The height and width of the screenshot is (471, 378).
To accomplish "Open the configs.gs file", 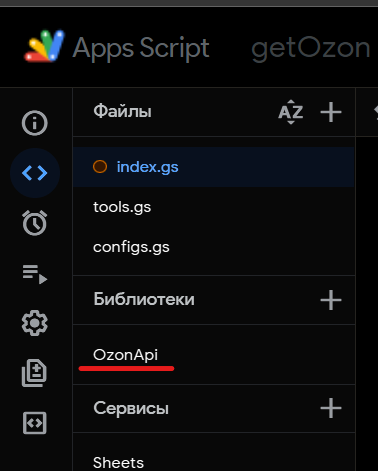I will coord(213,247).
